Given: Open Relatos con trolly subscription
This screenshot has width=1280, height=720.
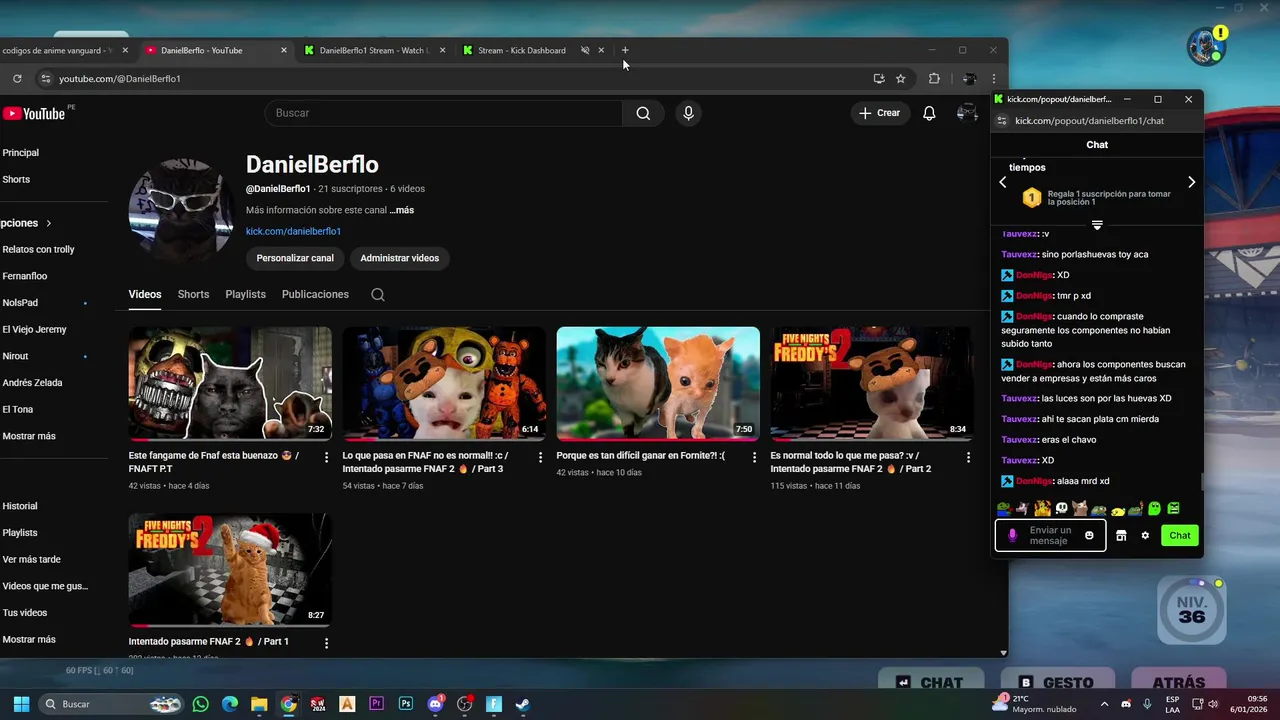Looking at the screenshot, I should tap(38, 250).
